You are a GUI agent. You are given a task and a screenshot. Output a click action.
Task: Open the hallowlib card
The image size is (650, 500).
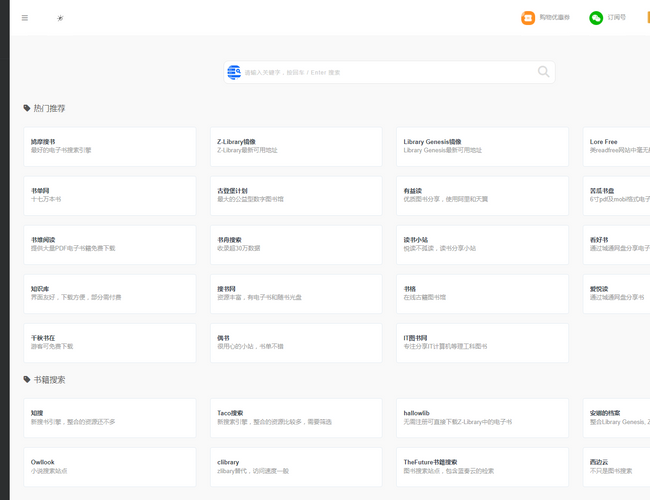pos(483,418)
